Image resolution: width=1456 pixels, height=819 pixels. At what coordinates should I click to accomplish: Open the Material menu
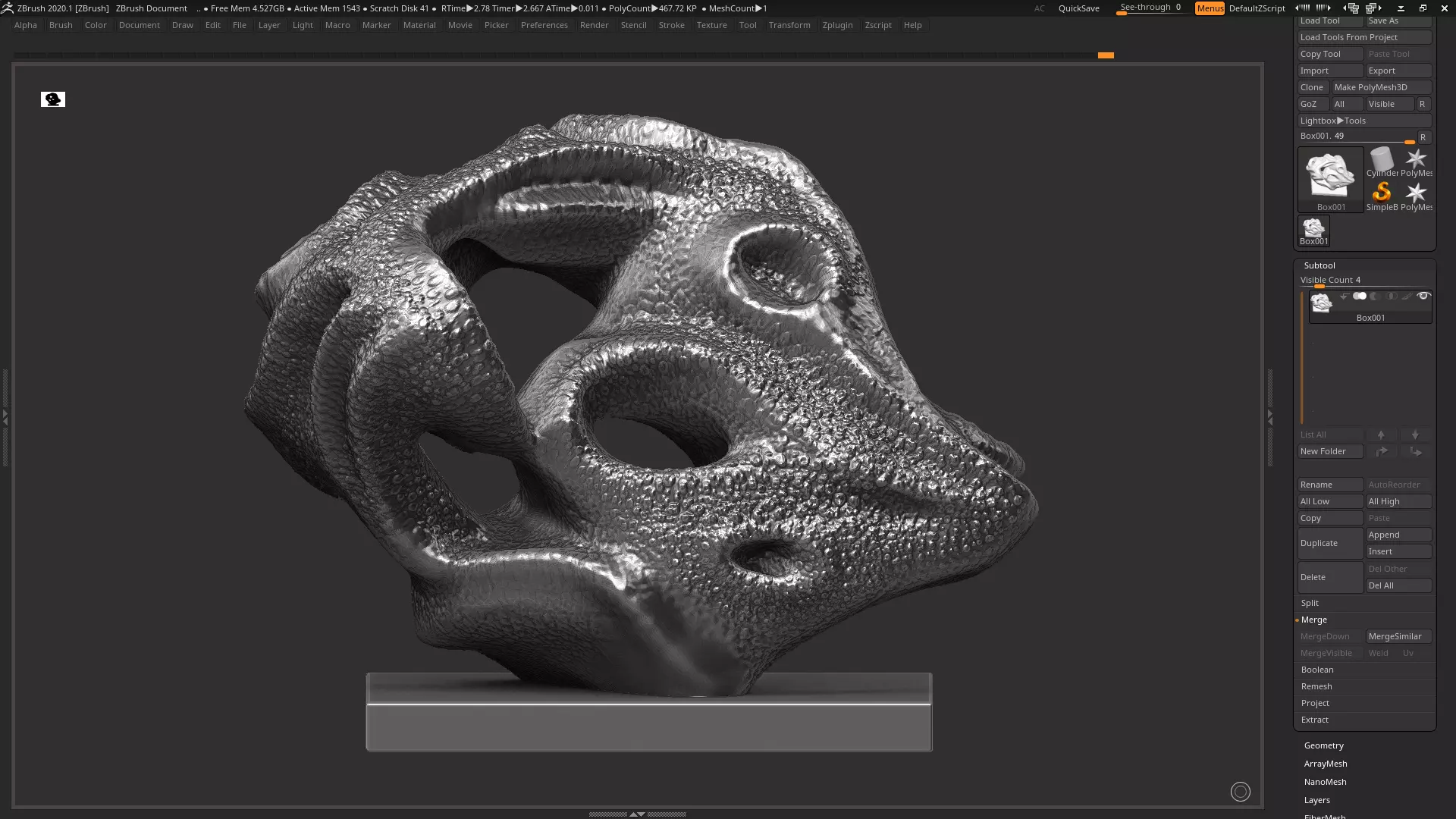point(419,25)
